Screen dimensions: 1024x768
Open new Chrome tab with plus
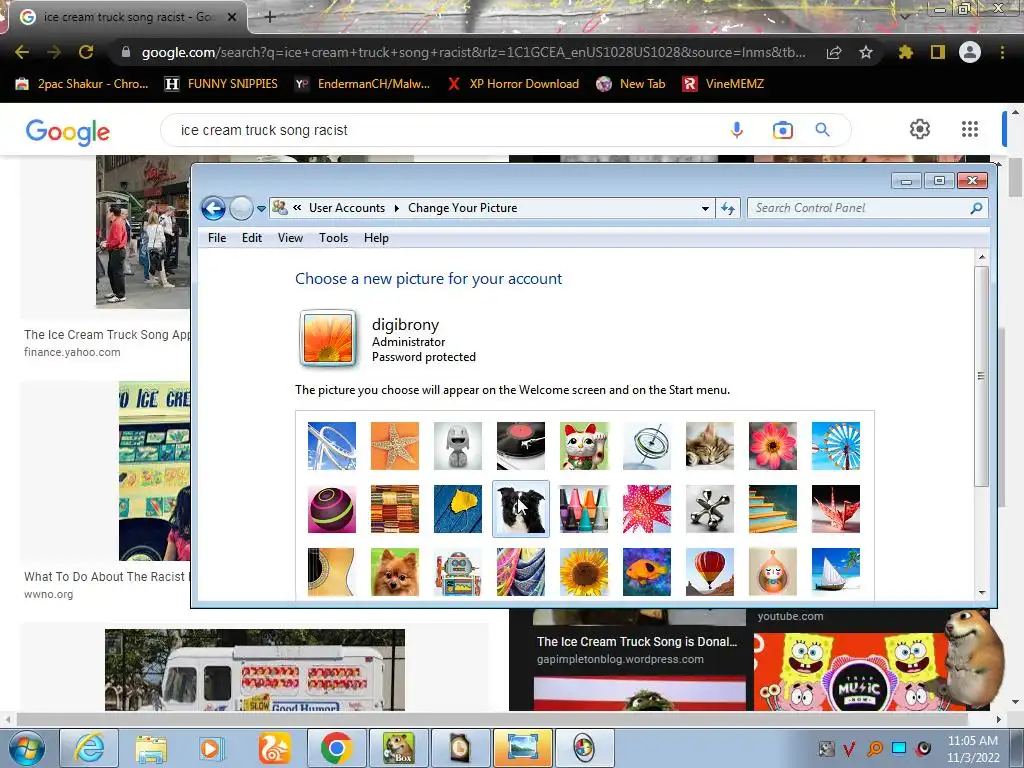(270, 17)
